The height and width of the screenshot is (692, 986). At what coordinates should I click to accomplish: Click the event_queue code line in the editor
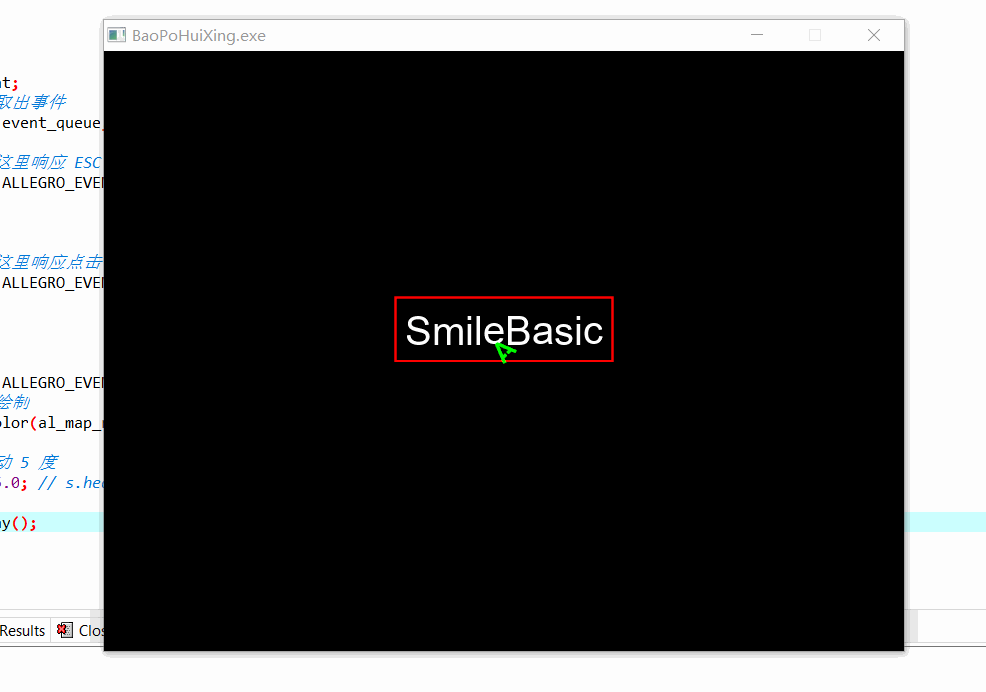click(x=52, y=123)
